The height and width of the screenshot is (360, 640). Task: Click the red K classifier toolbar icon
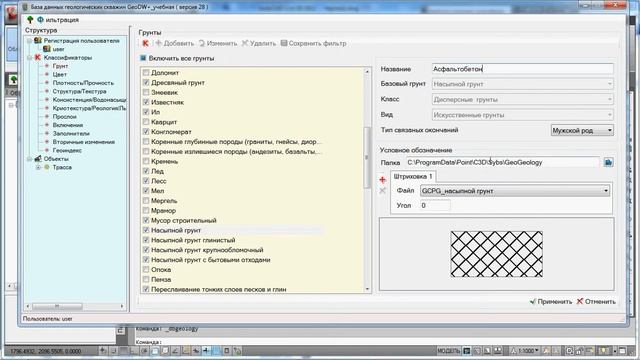pos(145,43)
